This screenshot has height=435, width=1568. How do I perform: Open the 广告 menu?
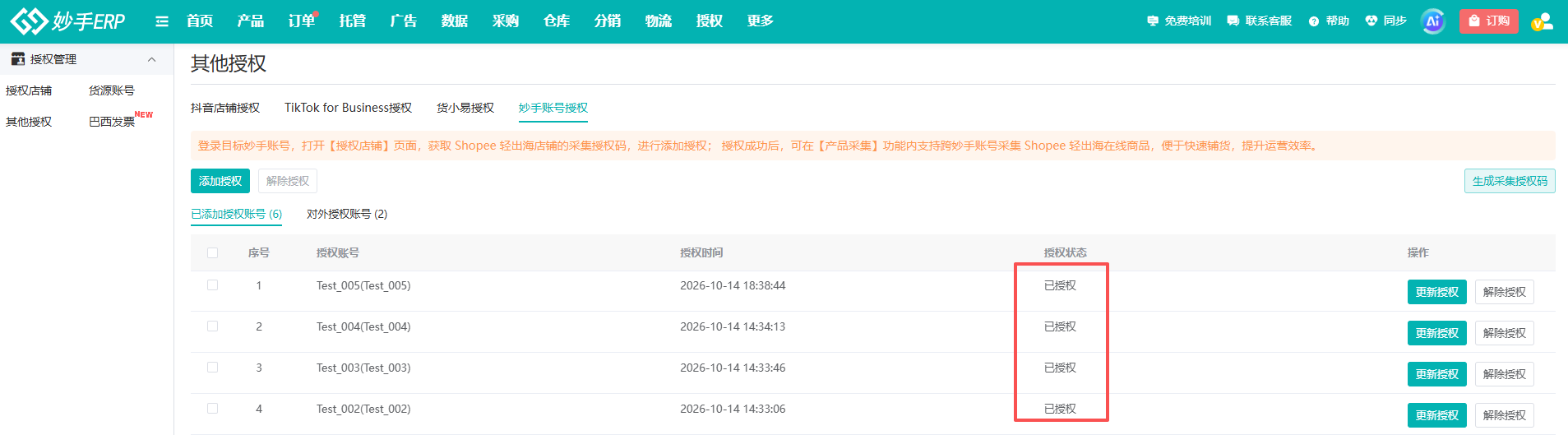[404, 21]
